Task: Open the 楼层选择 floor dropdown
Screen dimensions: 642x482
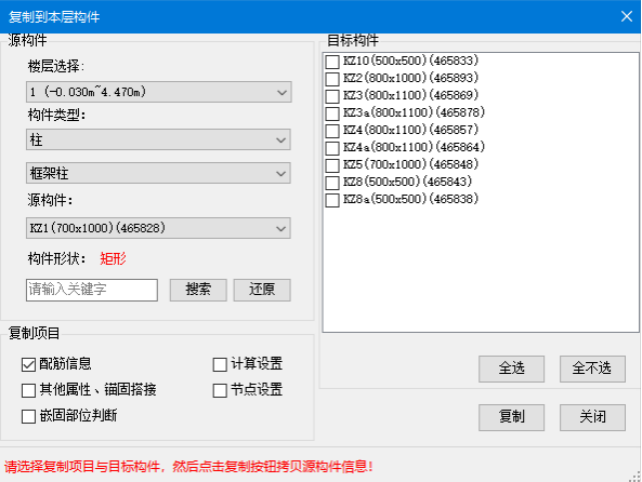Action: point(158,92)
